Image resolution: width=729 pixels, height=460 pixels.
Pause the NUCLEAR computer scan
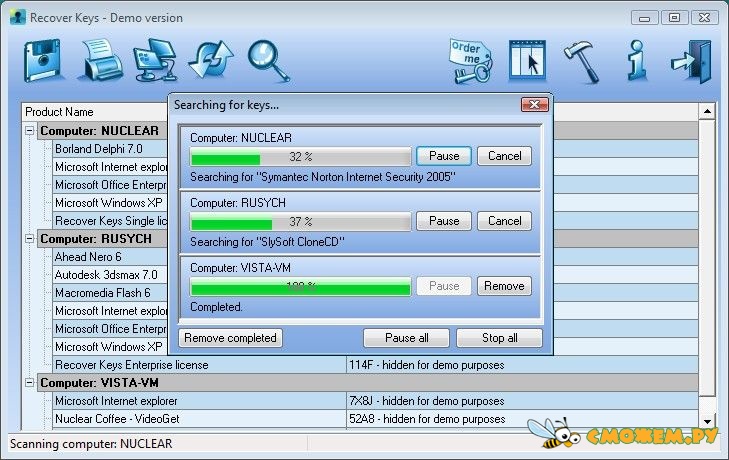pos(444,156)
